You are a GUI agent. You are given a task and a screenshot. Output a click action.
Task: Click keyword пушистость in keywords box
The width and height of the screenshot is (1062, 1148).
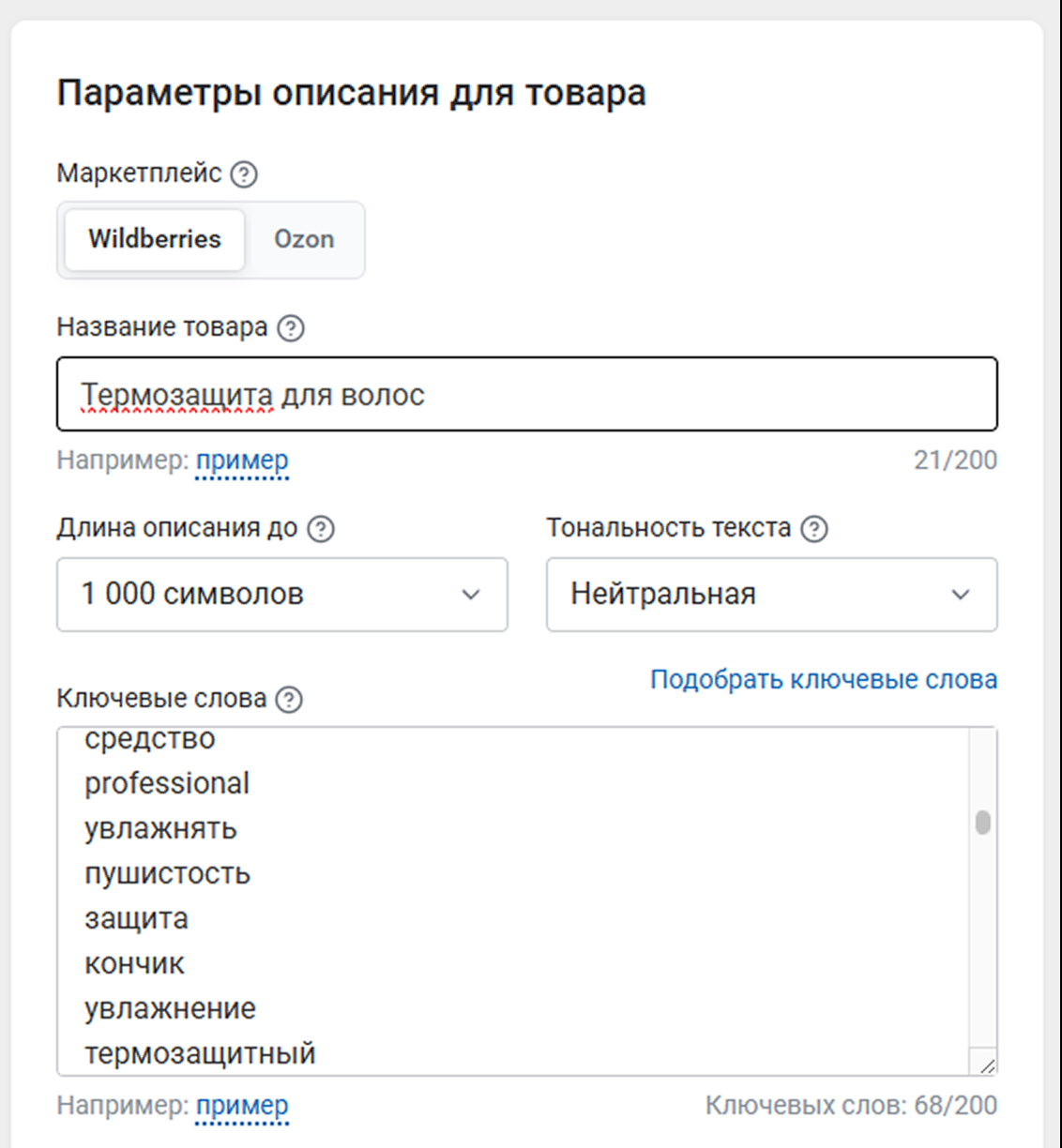[167, 874]
